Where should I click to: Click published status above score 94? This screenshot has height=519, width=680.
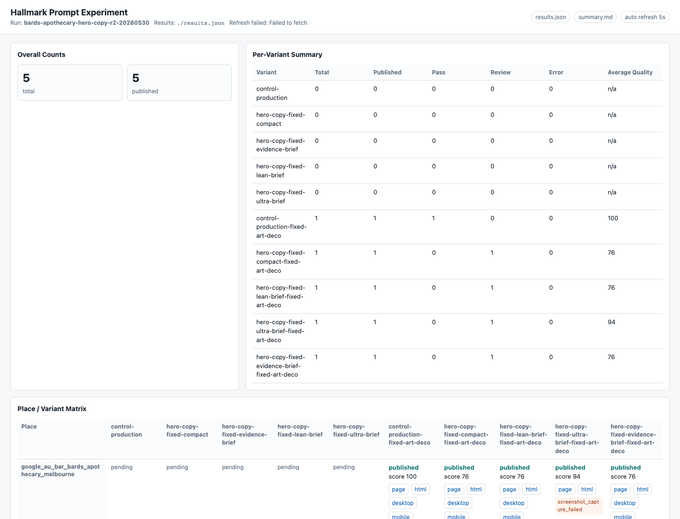point(570,467)
